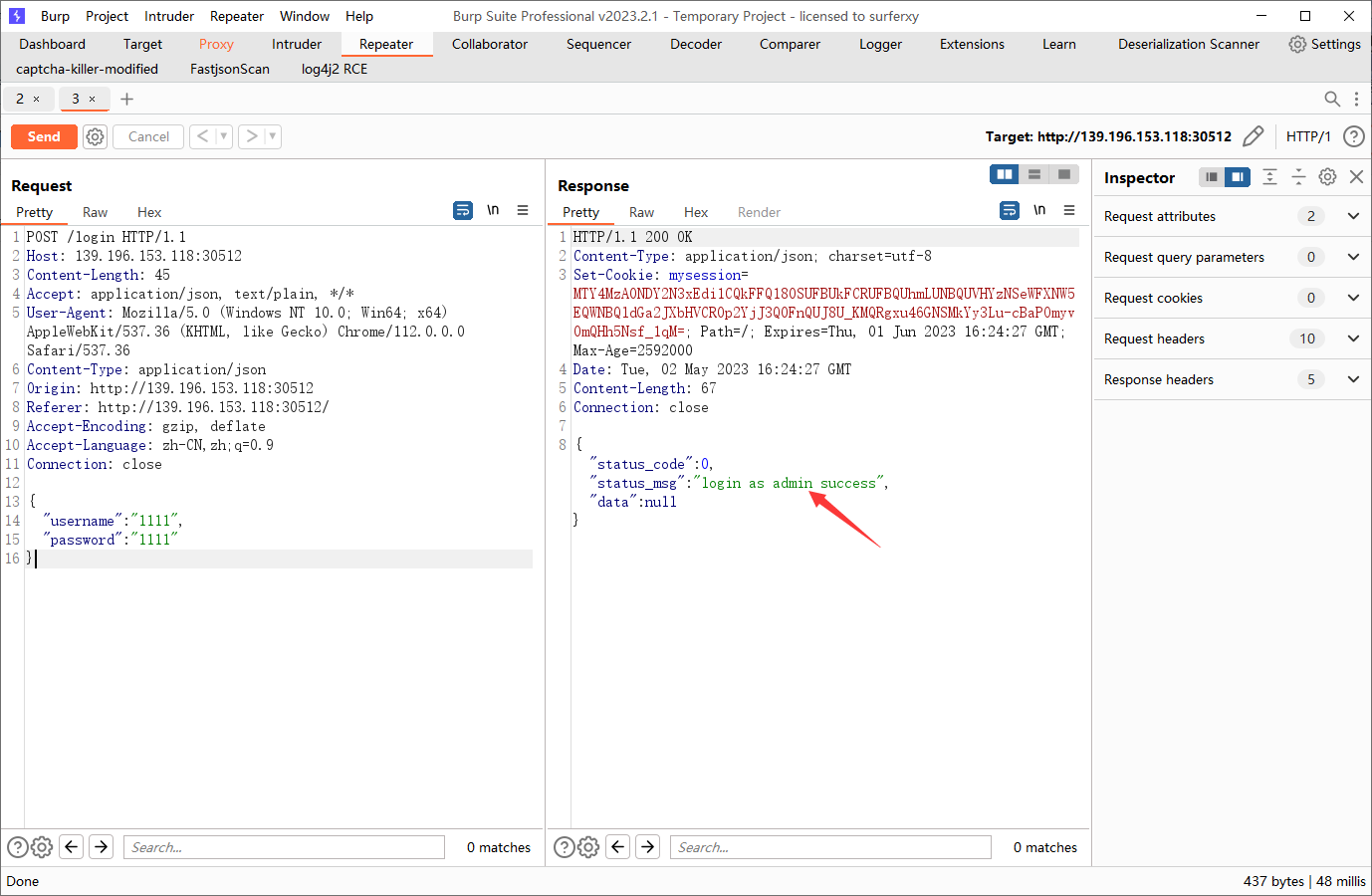Switch Request view to Hex

click(149, 212)
